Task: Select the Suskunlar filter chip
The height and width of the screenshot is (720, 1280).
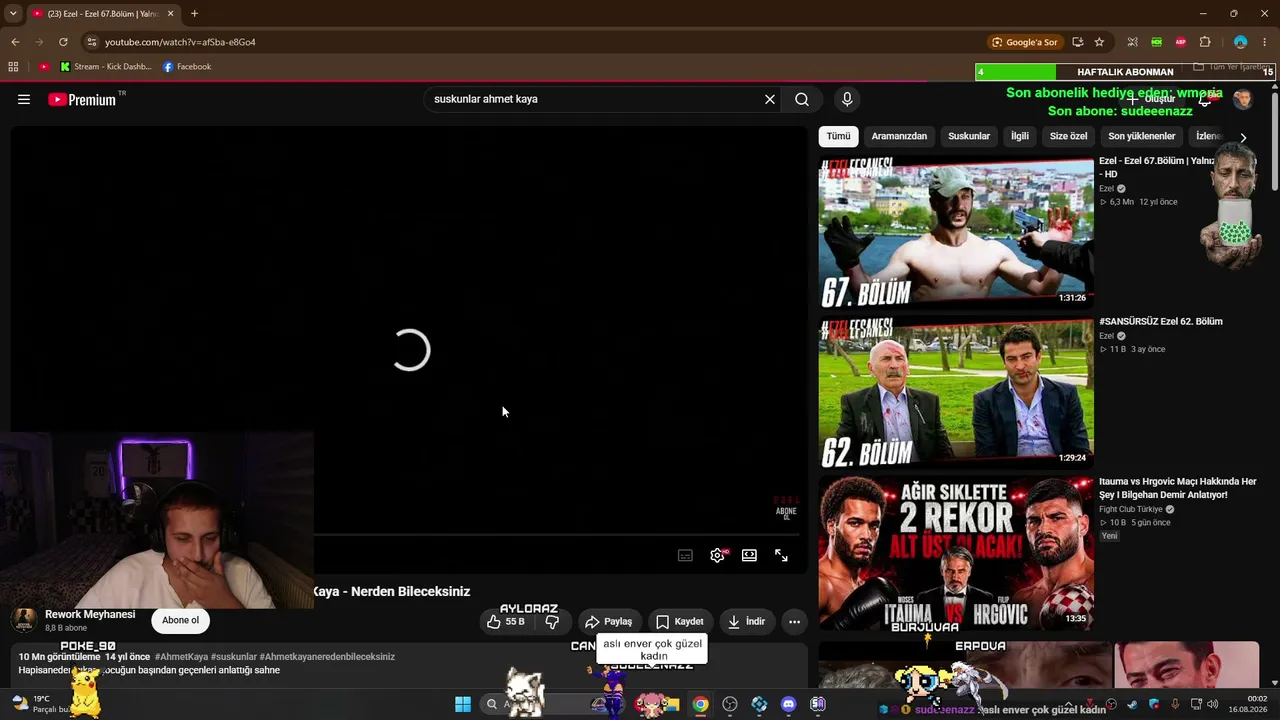Action: coord(969,136)
